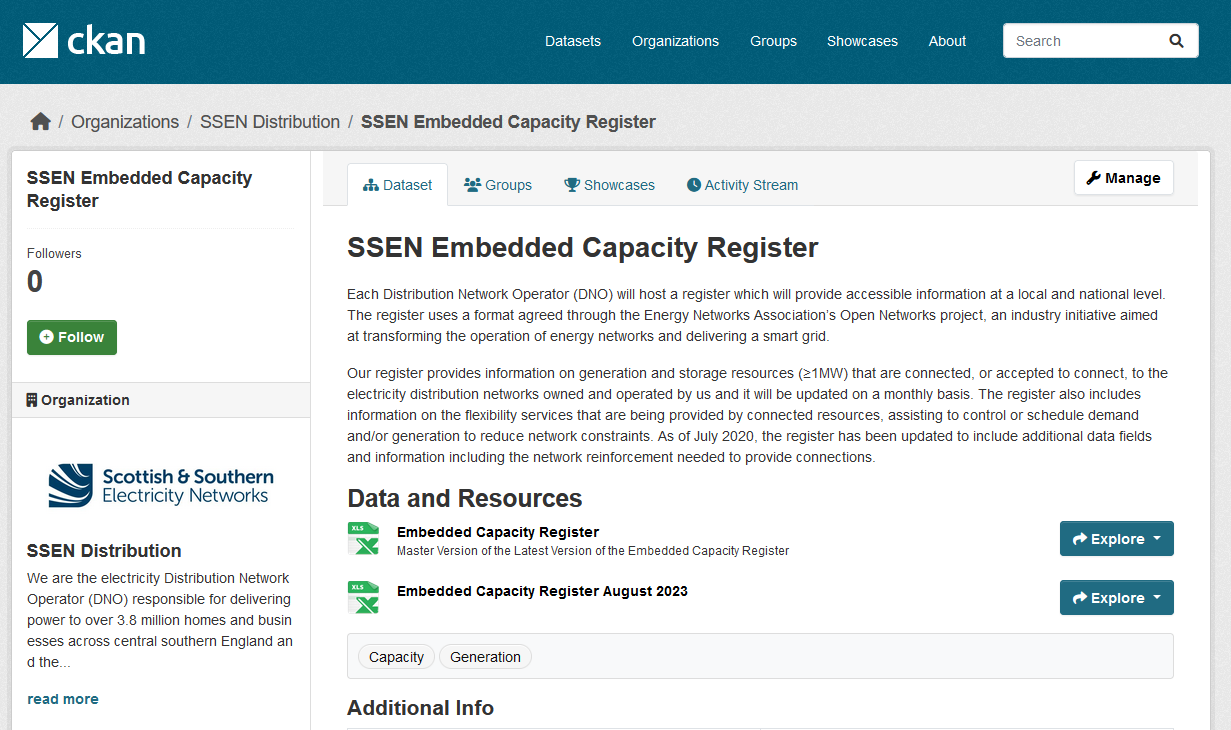1231x730 pixels.
Task: Switch to the Activity Stream tab
Action: tap(742, 185)
